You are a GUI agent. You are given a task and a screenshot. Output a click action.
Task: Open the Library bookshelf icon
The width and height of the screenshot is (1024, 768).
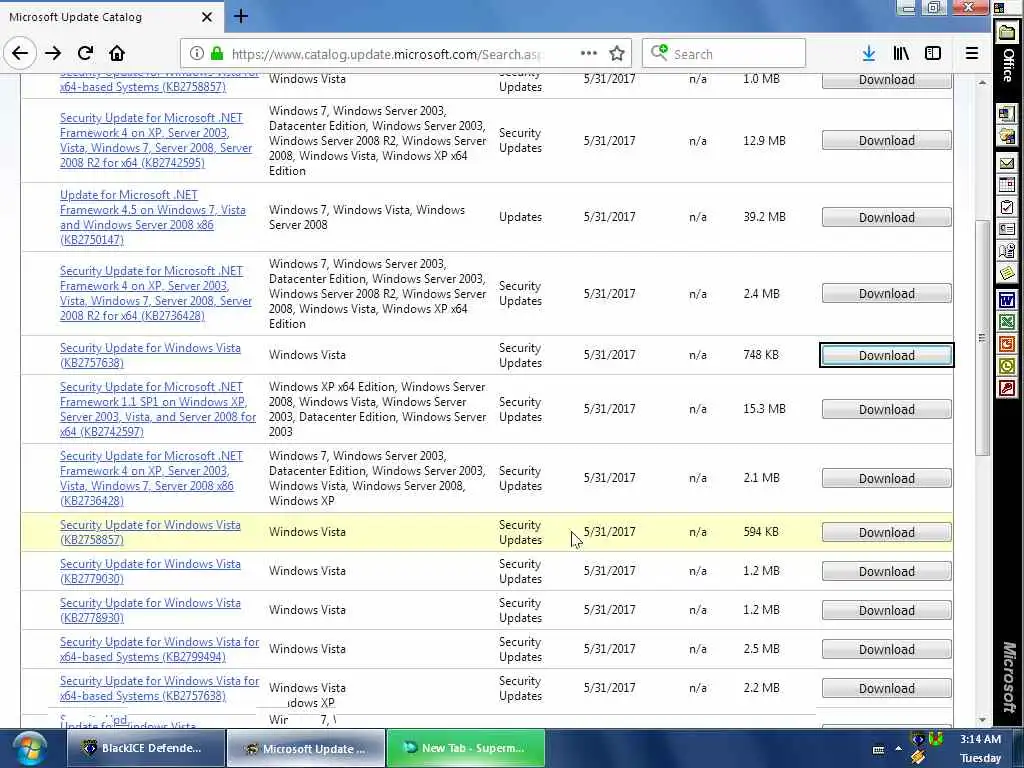(901, 54)
